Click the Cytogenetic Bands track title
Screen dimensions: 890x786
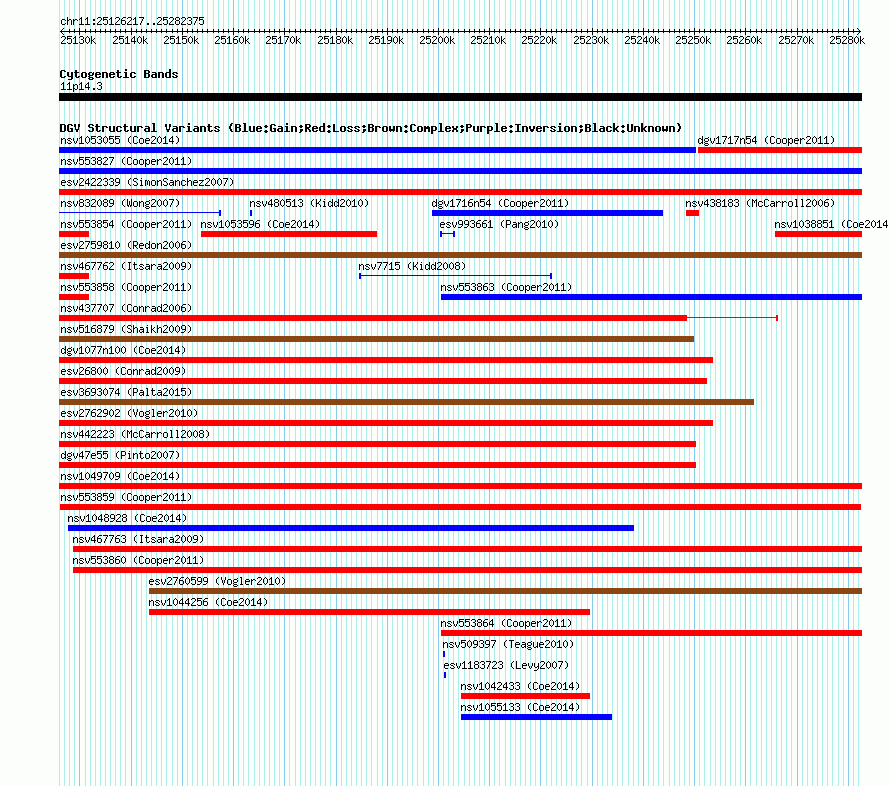(x=119, y=74)
